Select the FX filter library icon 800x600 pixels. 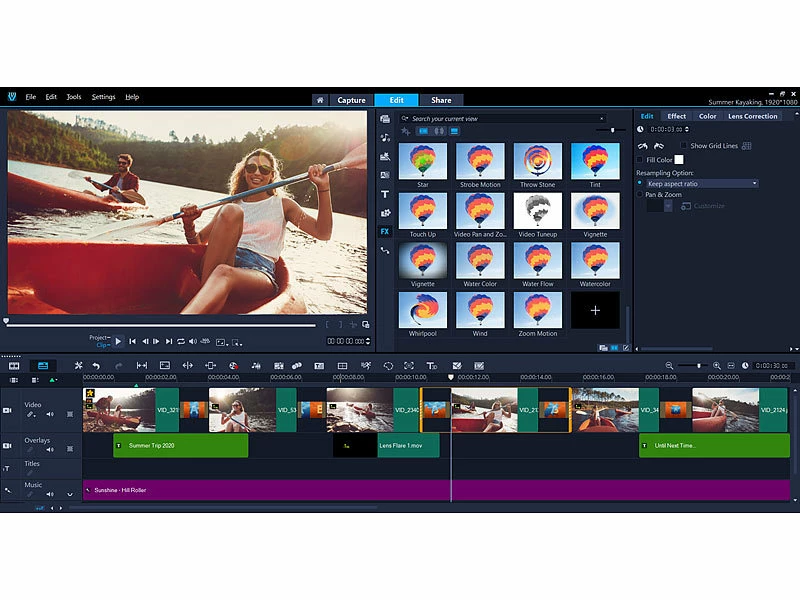tap(385, 231)
